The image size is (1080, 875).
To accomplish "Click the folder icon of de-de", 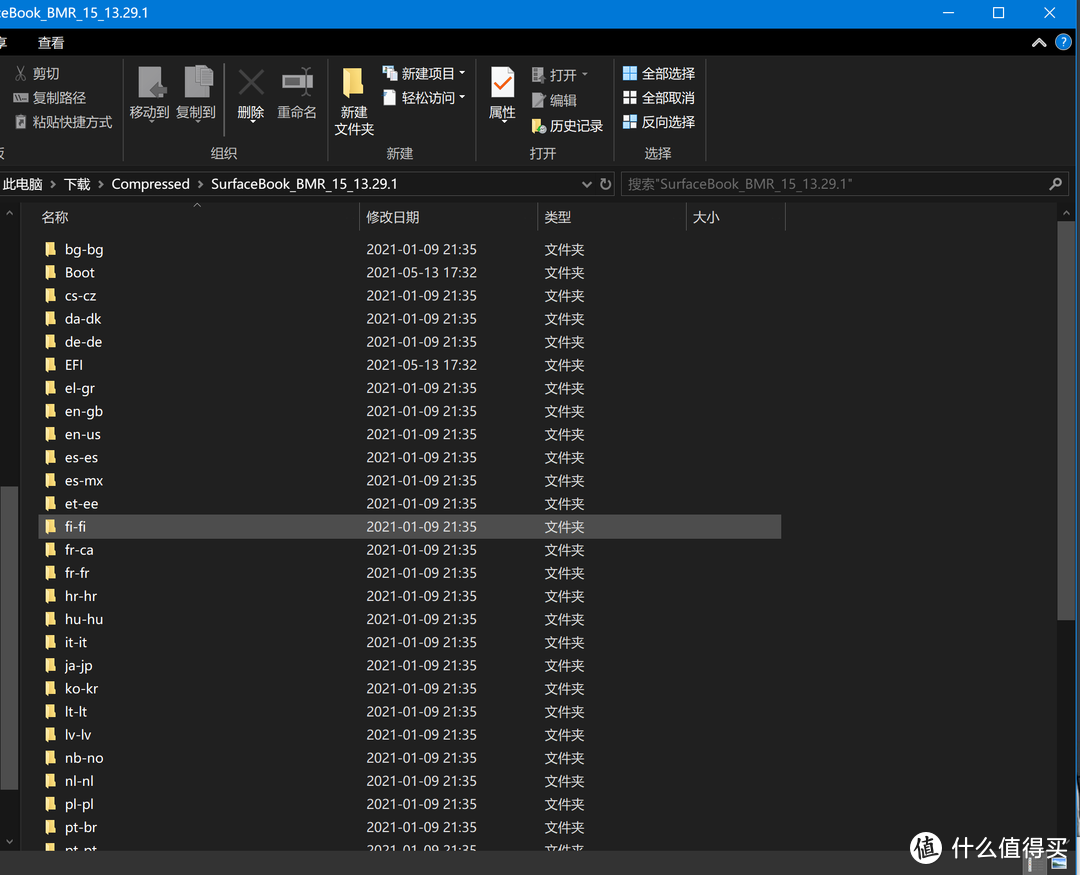I will pos(50,342).
